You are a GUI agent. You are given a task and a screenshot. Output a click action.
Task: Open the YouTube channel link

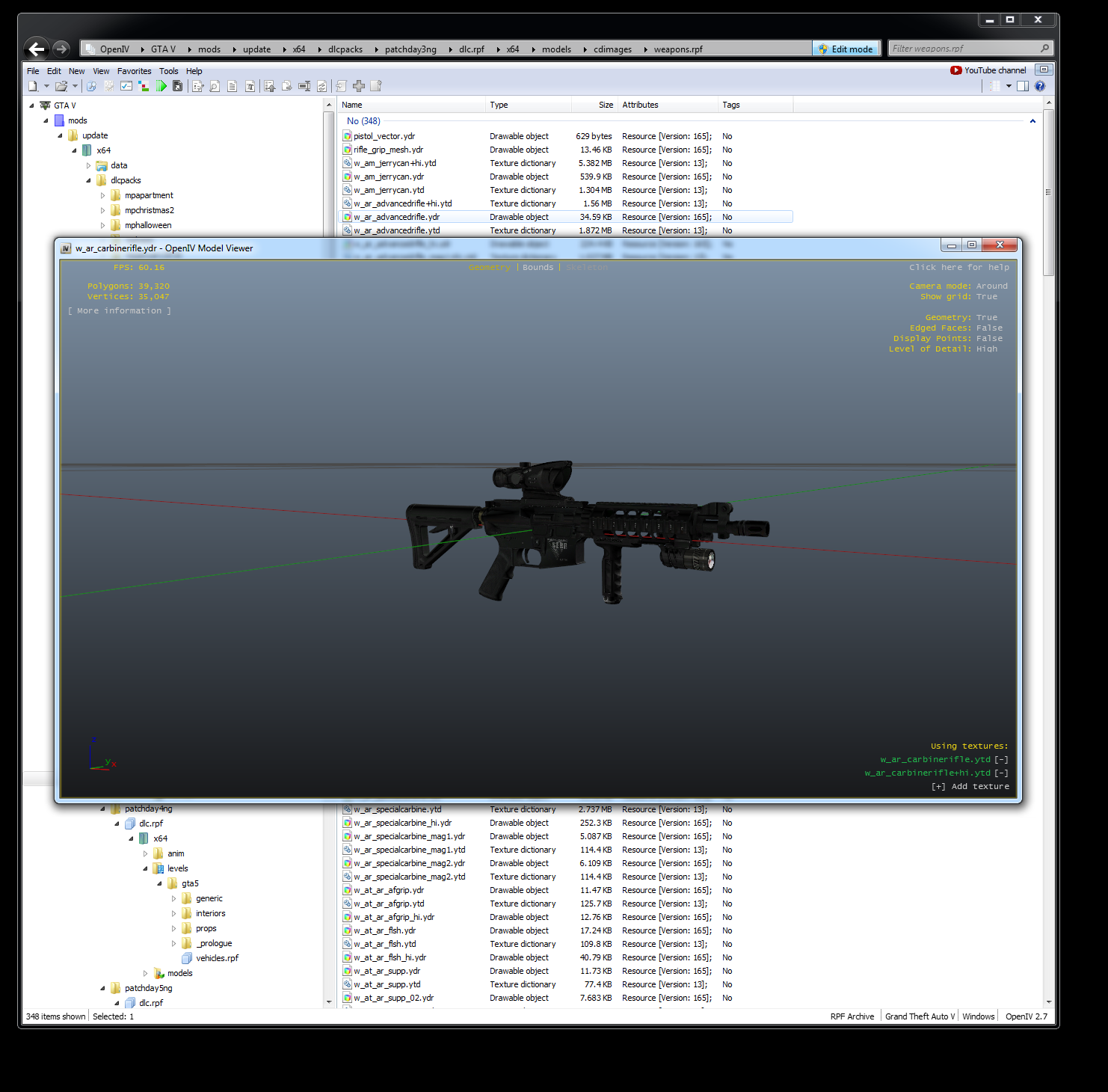[x=988, y=70]
